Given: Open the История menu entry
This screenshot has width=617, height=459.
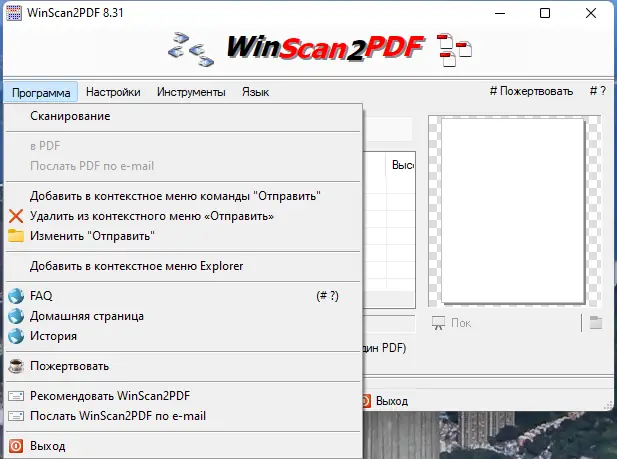Looking at the screenshot, I should click(x=183, y=336).
